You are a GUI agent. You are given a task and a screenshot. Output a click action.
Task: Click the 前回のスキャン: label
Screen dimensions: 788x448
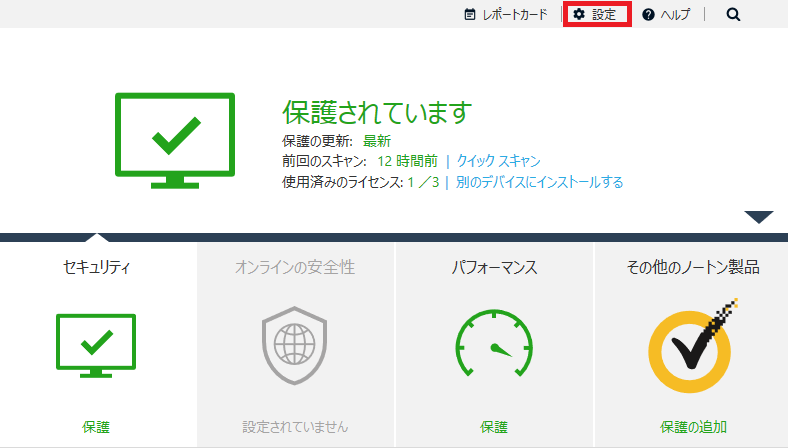pos(324,161)
